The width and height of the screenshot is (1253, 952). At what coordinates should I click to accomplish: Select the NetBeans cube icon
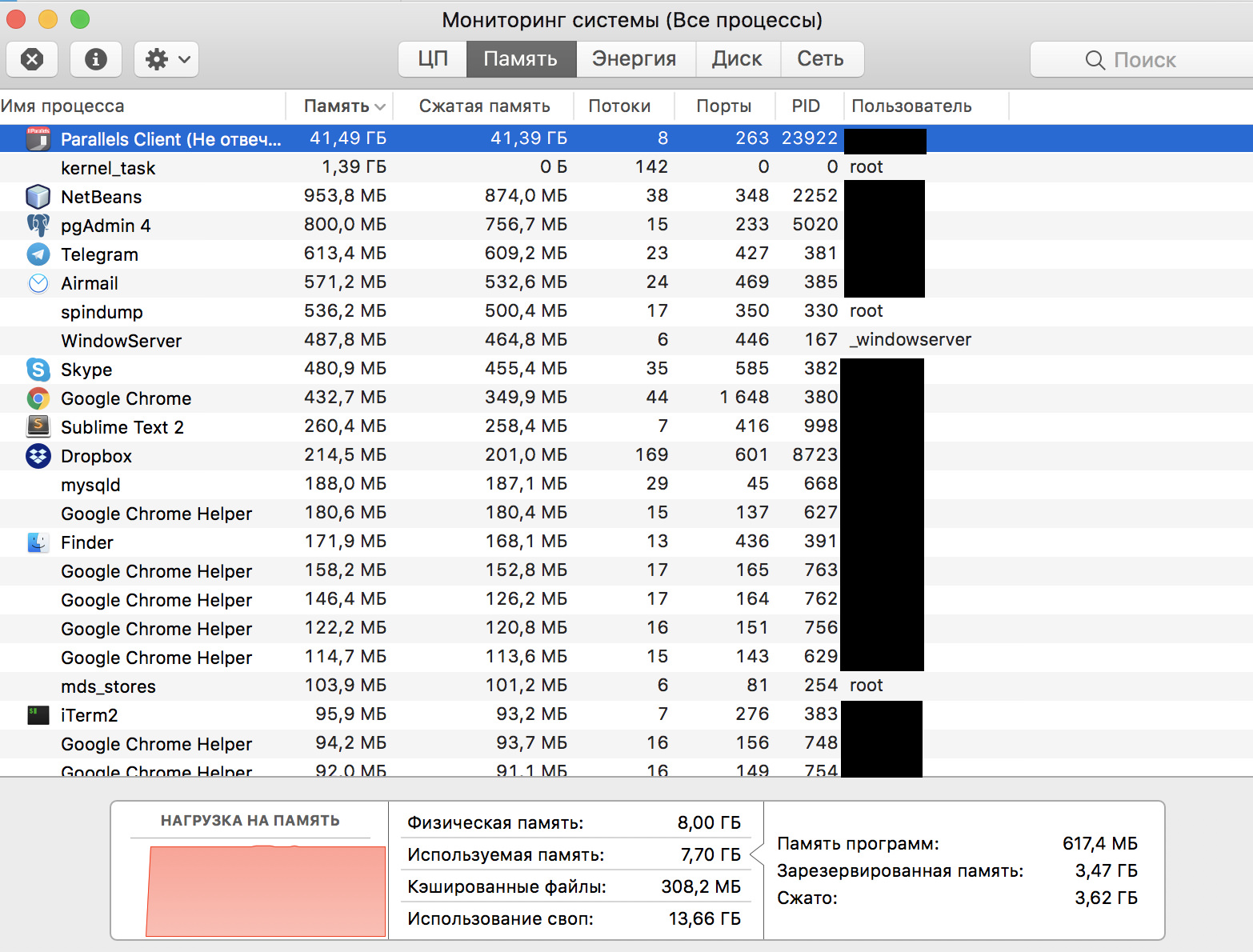coord(38,197)
